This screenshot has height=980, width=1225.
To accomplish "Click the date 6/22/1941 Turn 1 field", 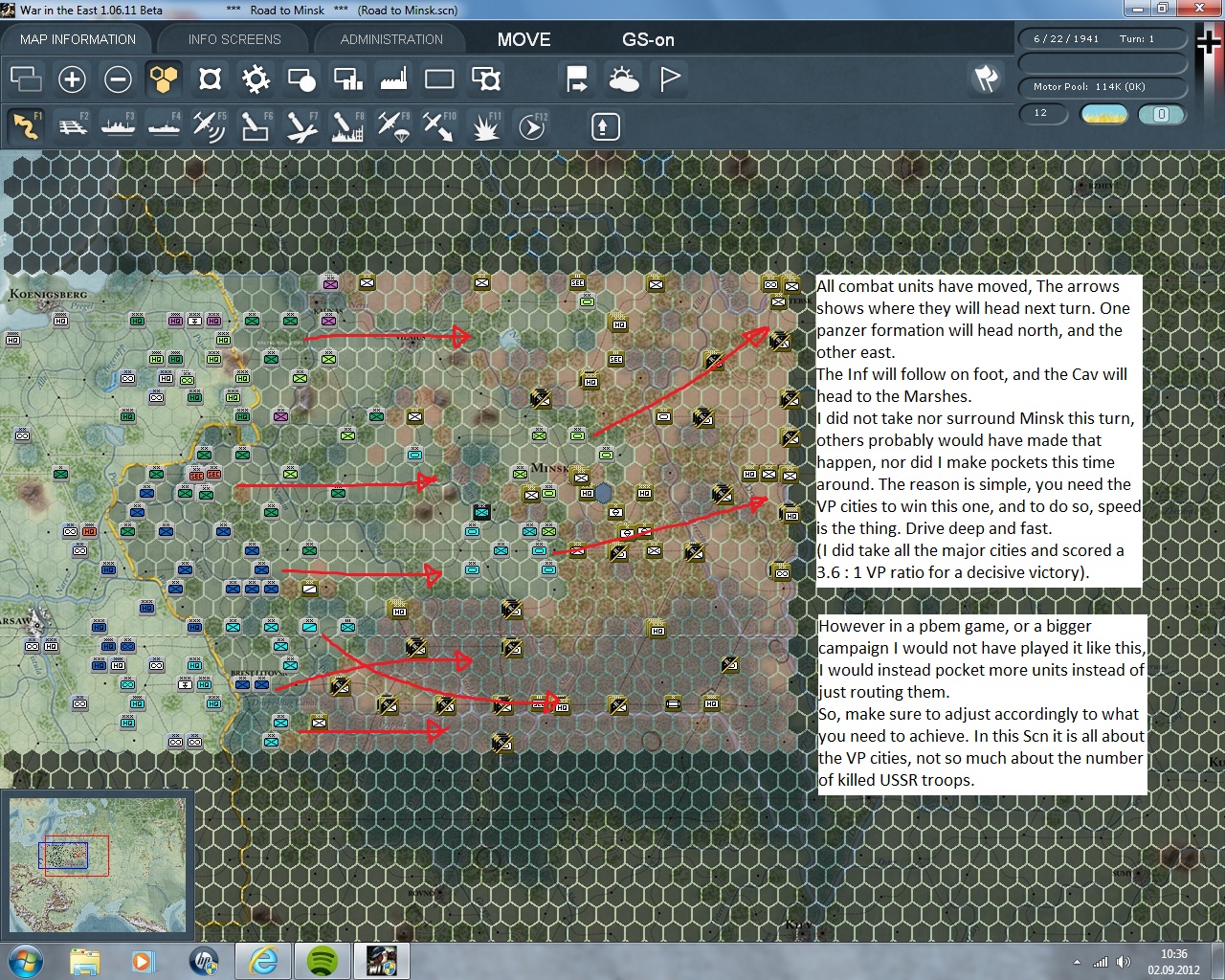I will (1102, 39).
